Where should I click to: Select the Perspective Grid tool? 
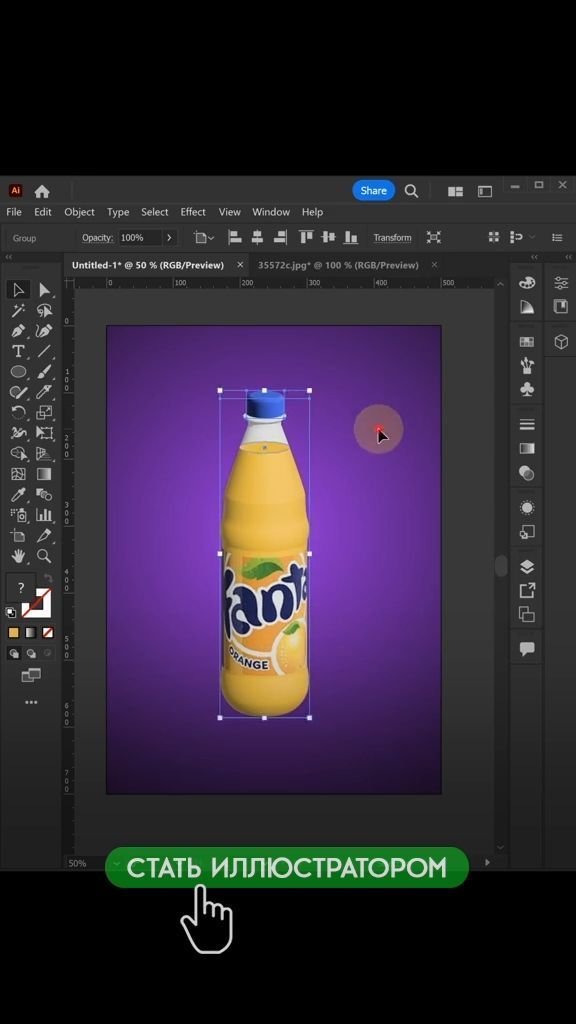click(x=44, y=453)
